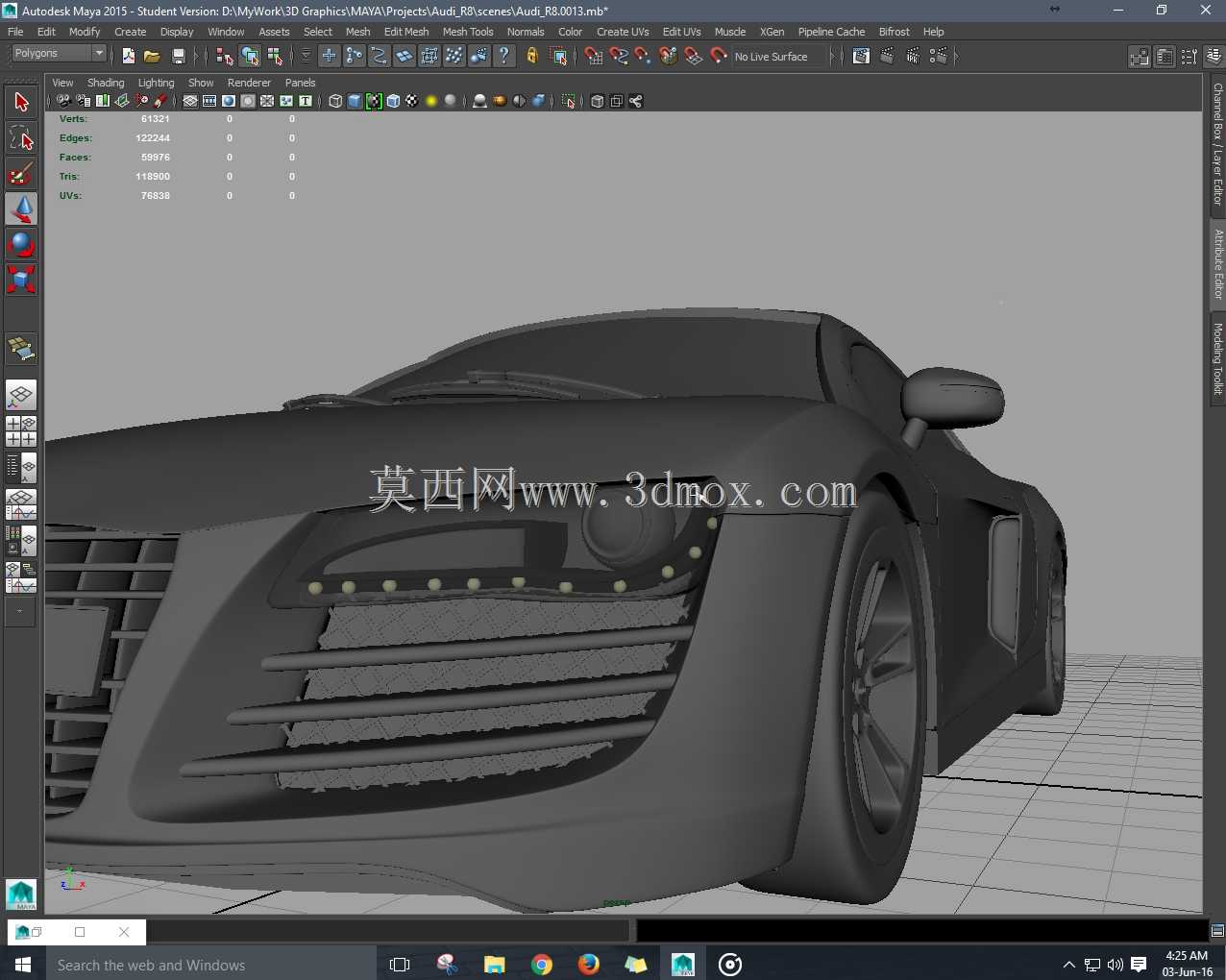Show the Attribute Editor sidebar button

pos(1165,57)
